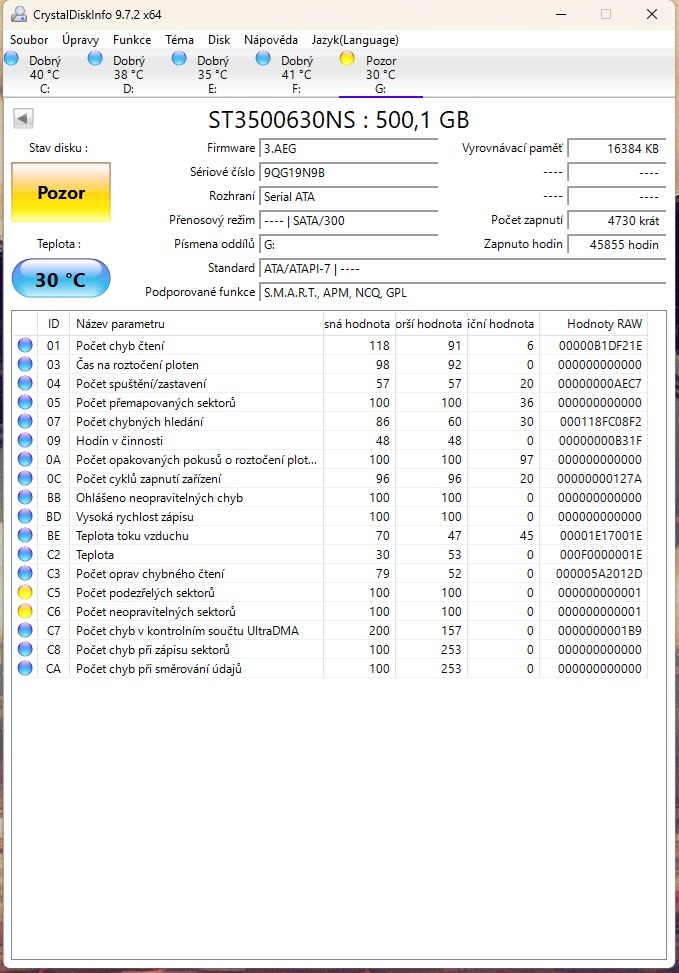Select the Hodin v činnosti parameter name
The image size is (679, 973).
click(120, 441)
